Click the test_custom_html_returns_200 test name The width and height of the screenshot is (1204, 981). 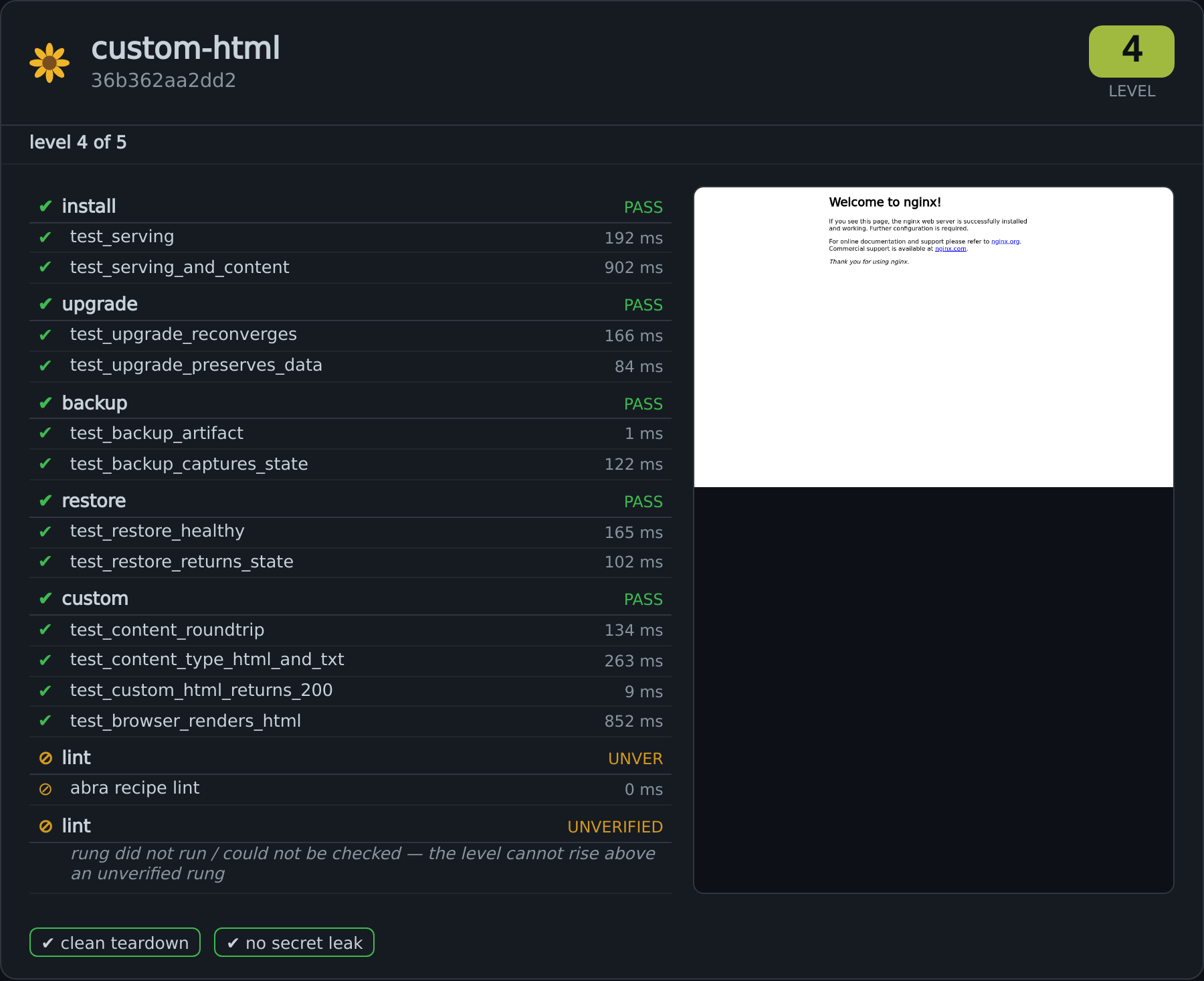[201, 691]
